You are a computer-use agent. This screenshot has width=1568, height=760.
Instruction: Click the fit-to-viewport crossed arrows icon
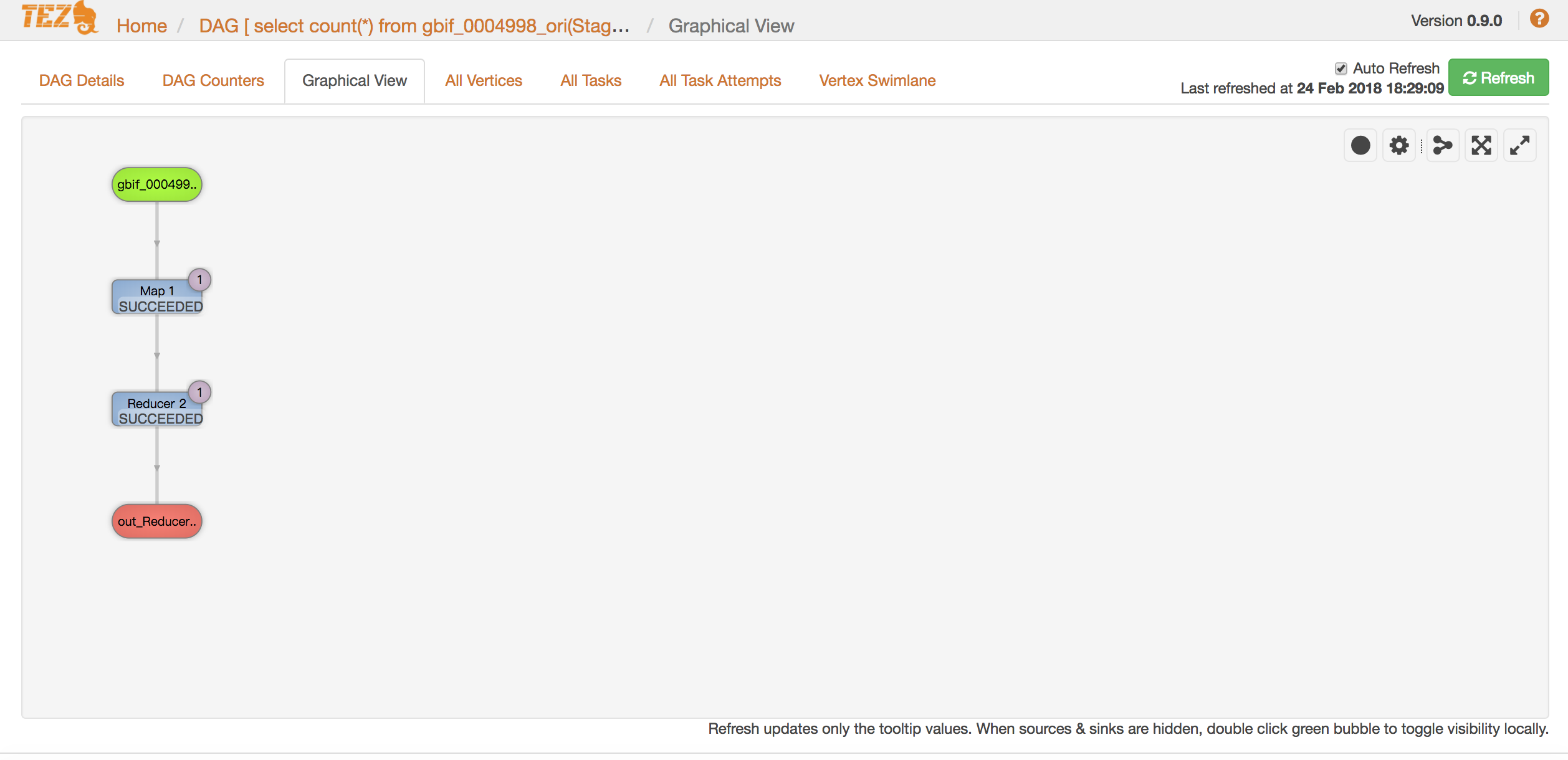[1481, 146]
